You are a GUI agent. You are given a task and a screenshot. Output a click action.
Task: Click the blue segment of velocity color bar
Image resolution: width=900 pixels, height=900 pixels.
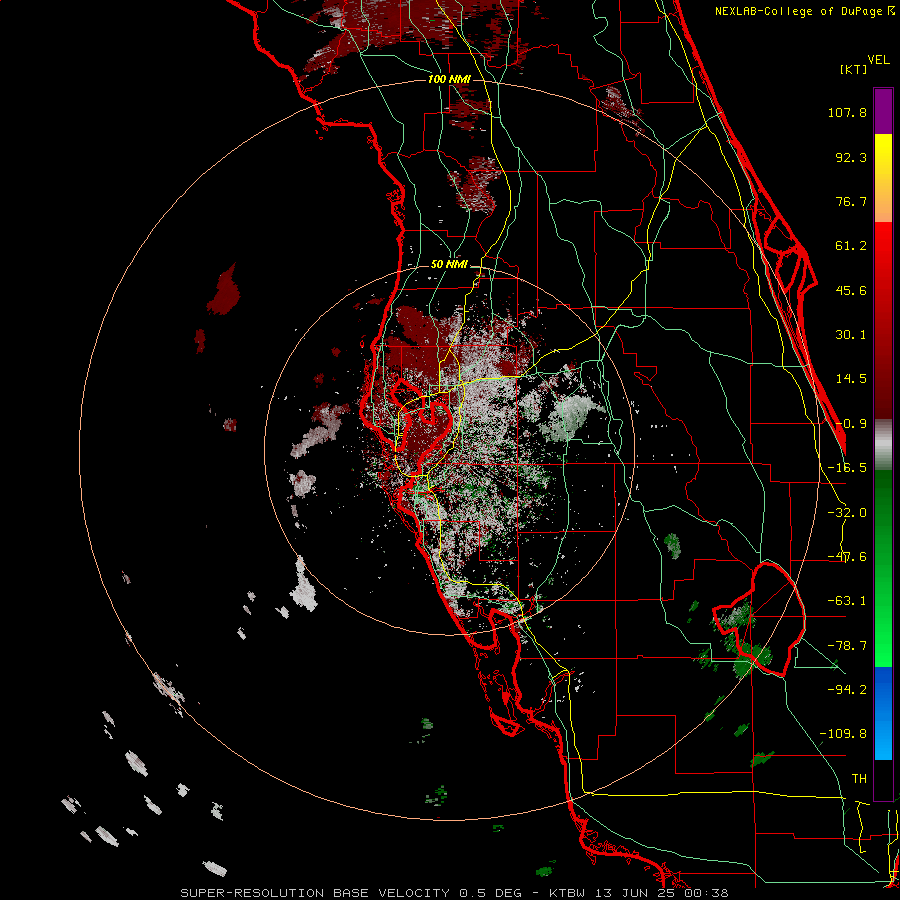883,712
